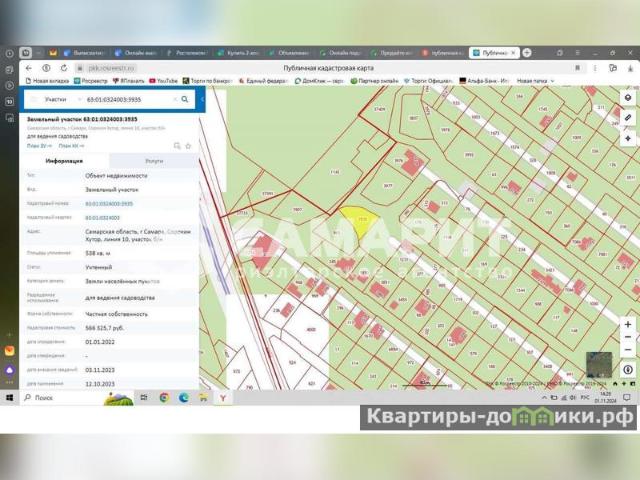The width and height of the screenshot is (640, 480).
Task: Open the Альфа-Банк bookmark
Action: click(484, 81)
